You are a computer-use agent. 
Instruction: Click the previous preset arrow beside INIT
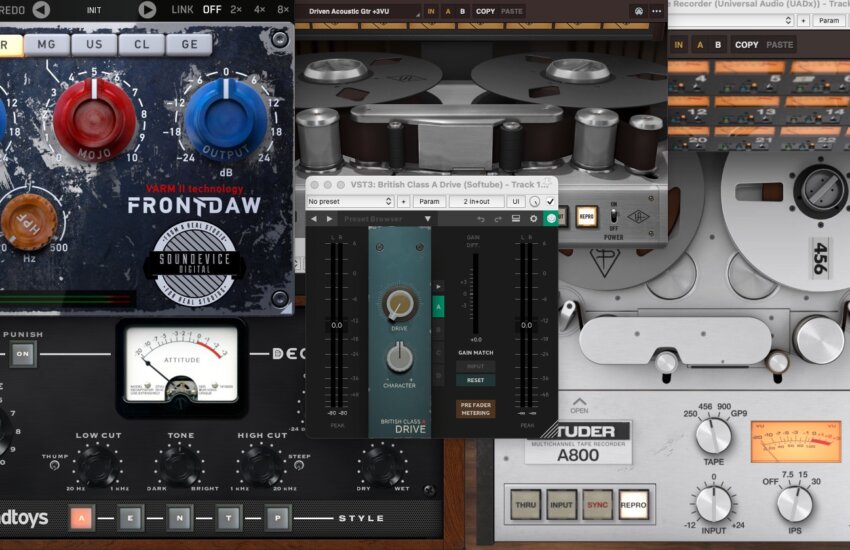(41, 10)
